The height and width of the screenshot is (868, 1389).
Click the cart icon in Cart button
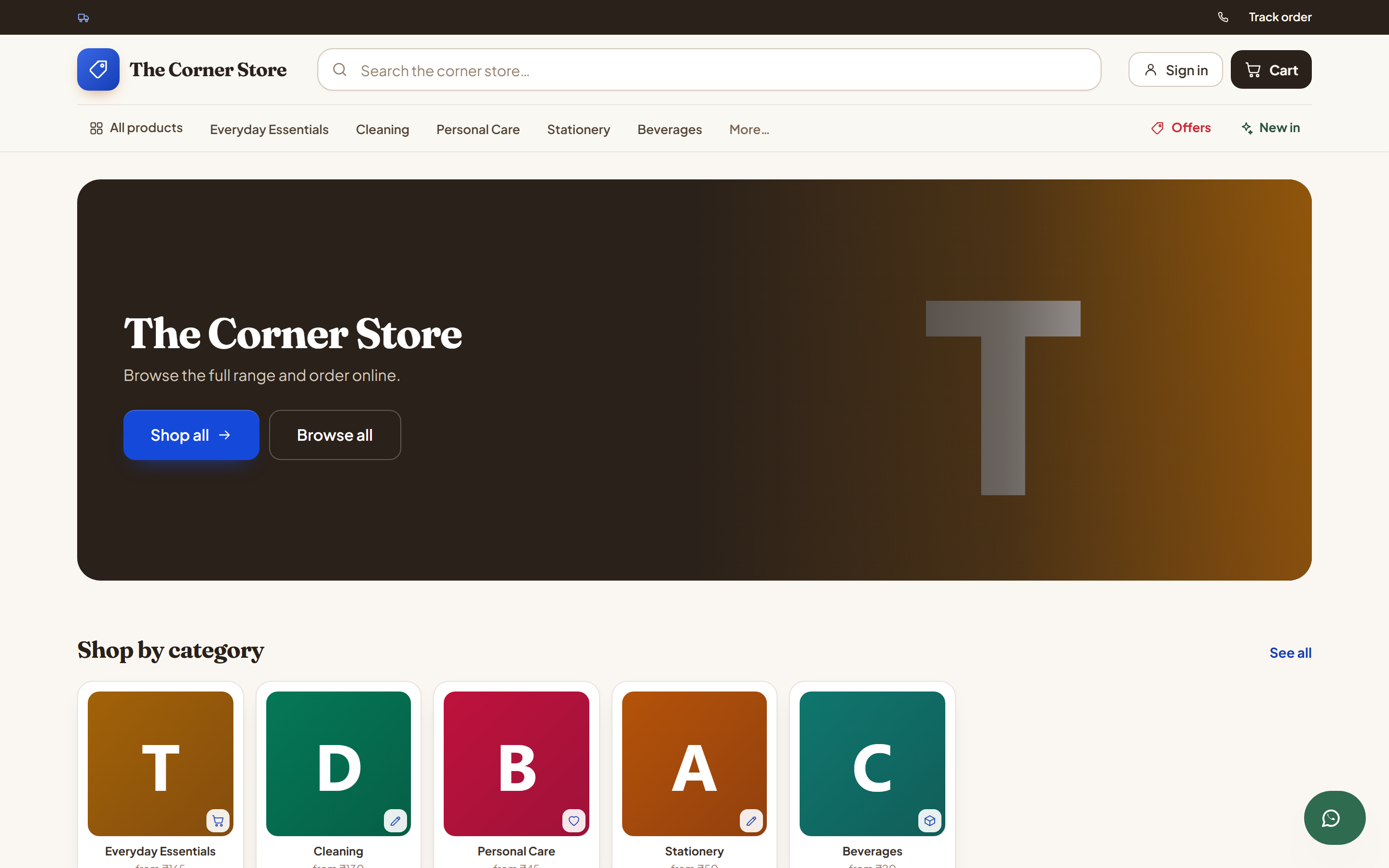[x=1253, y=70]
